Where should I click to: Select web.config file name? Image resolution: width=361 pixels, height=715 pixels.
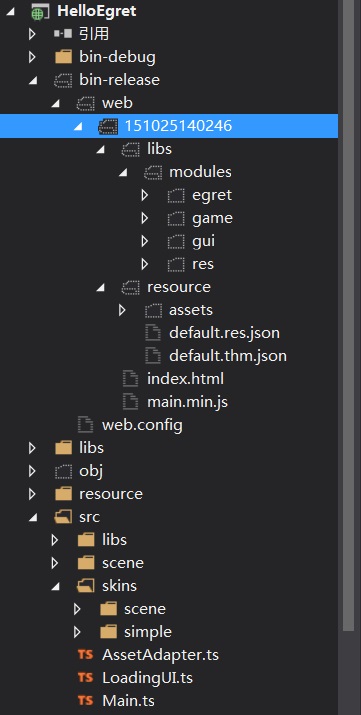[142, 425]
